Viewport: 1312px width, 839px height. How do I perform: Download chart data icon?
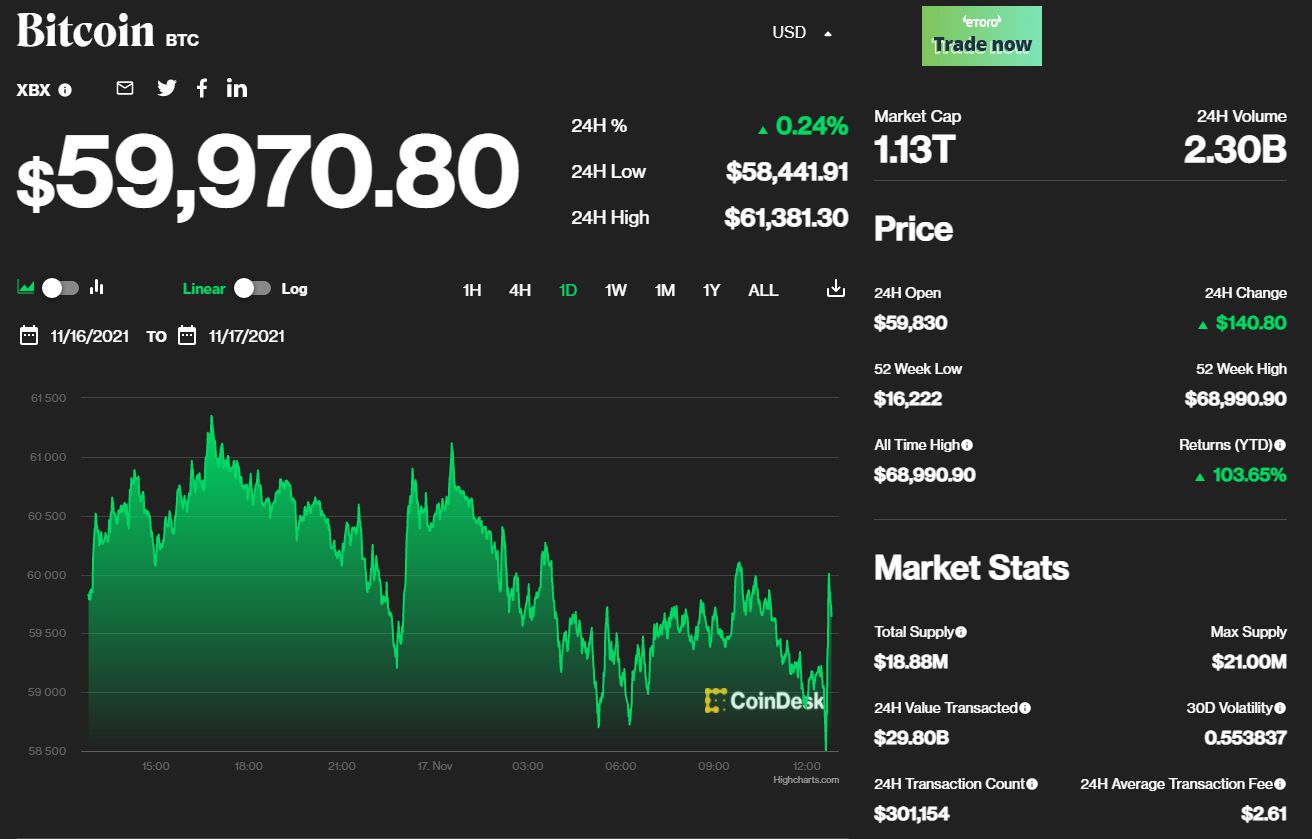[836, 289]
